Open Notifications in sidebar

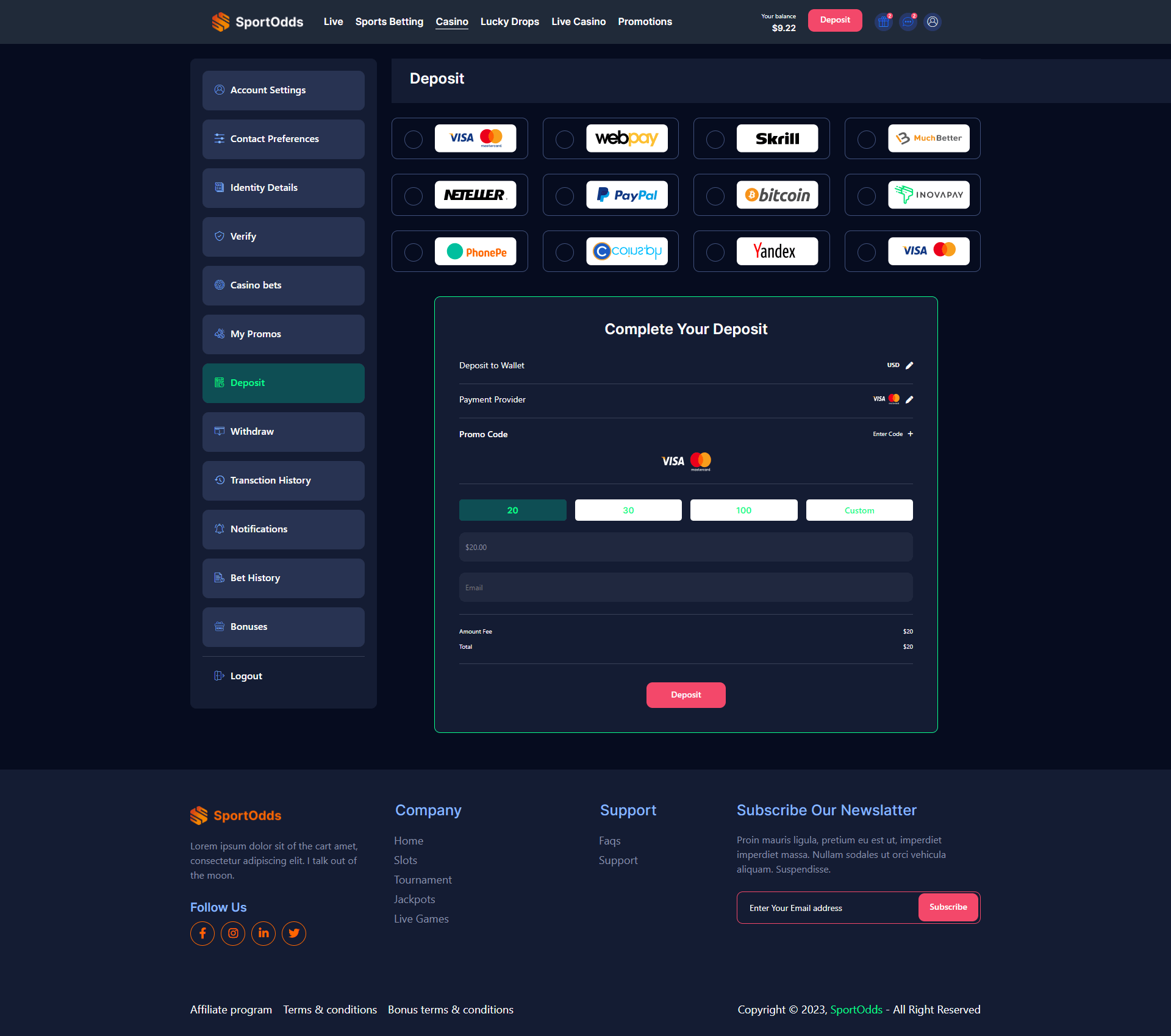pos(284,529)
